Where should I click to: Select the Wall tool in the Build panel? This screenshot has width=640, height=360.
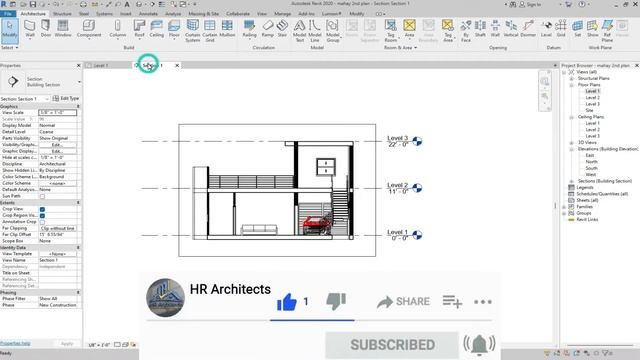pos(30,29)
